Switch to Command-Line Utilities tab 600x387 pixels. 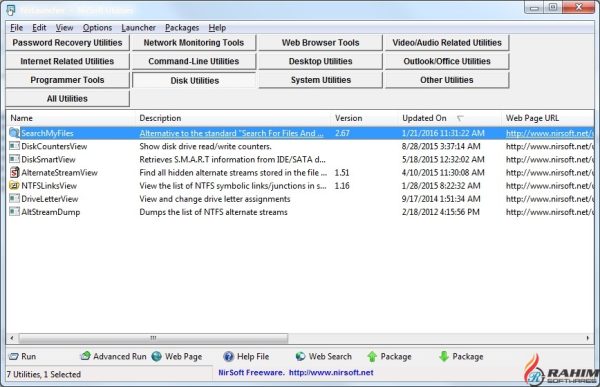point(194,61)
